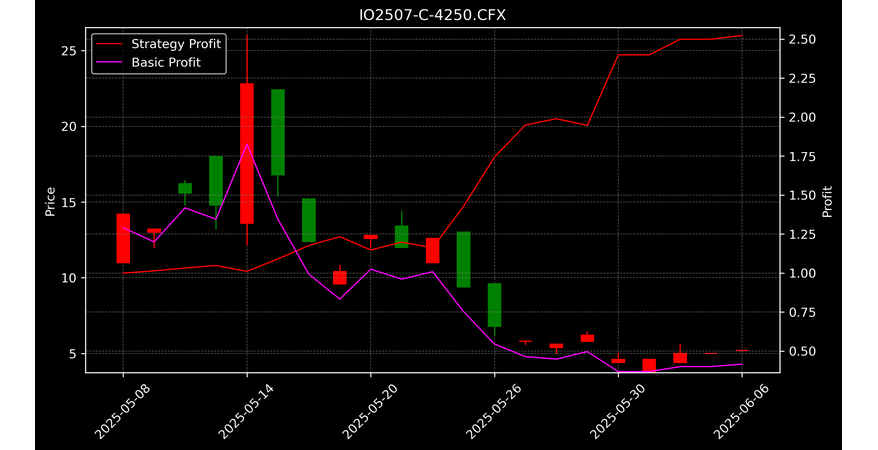Click the profit tick 2.25
Image resolution: width=878 pixels, height=450 pixels.
point(800,79)
